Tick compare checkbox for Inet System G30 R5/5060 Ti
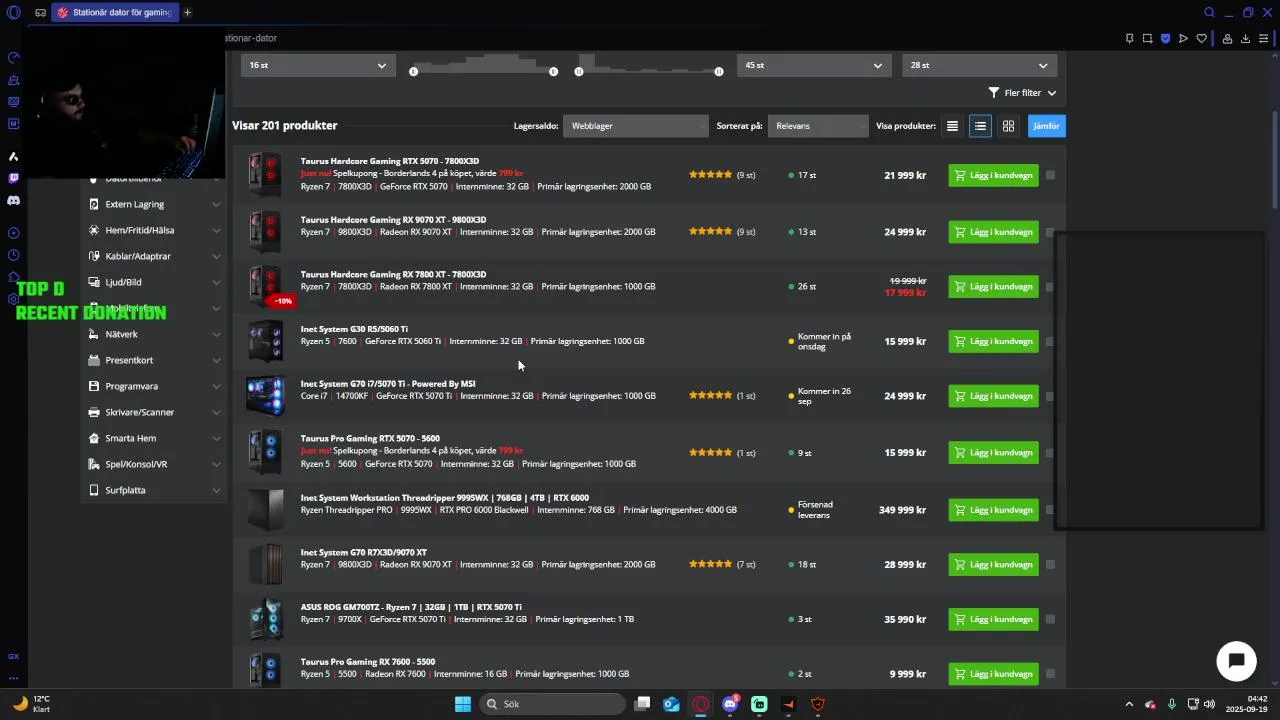Viewport: 1280px width, 720px height. pos(1050,341)
